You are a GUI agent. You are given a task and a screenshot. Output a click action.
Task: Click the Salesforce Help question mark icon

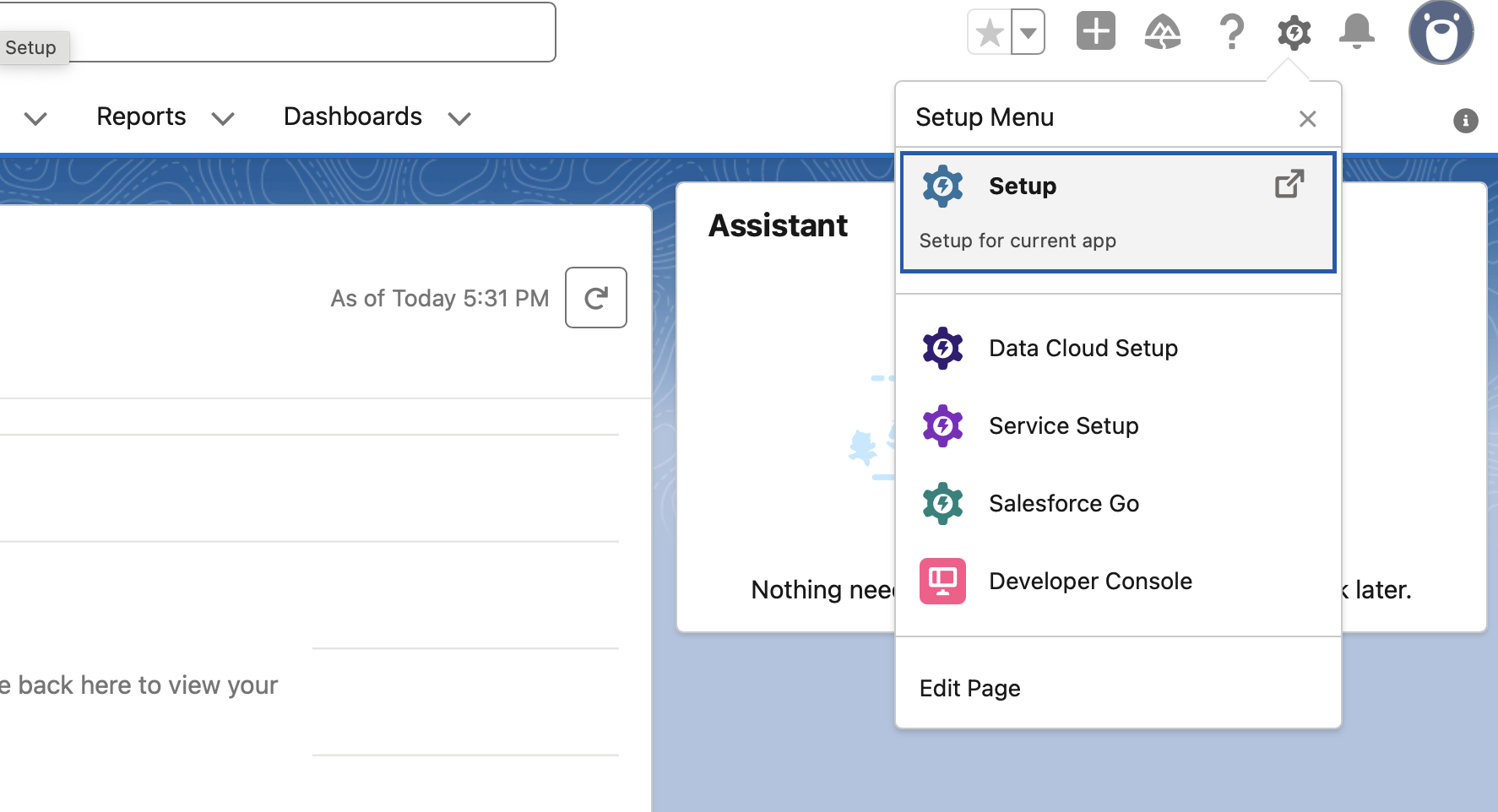coord(1231,32)
